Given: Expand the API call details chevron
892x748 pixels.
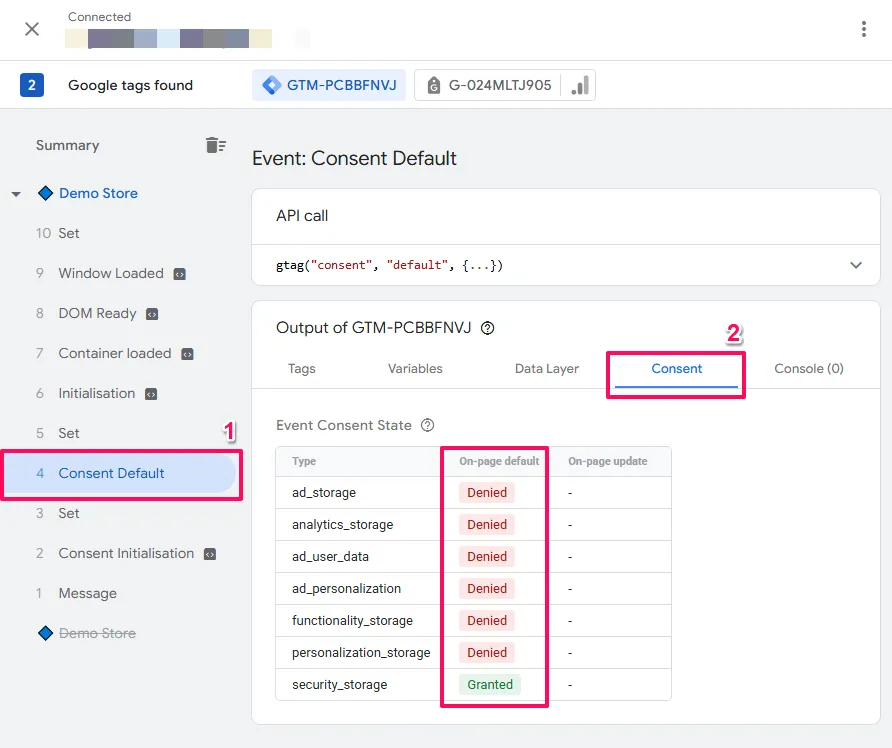Looking at the screenshot, I should point(856,265).
